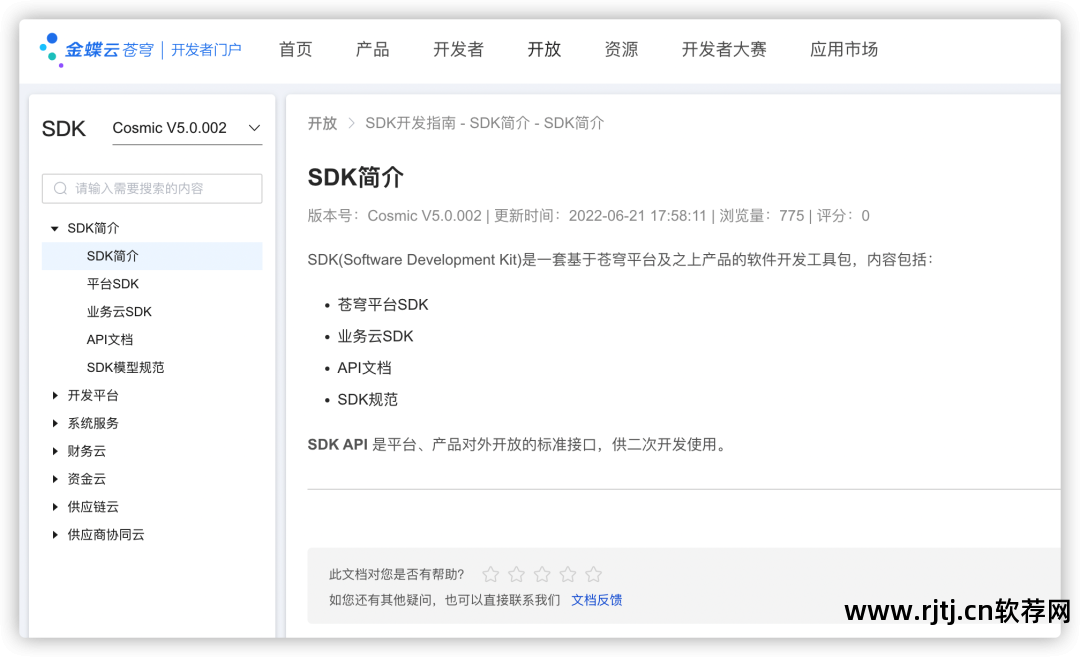Image resolution: width=1080 pixels, height=657 pixels.
Task: Rate the document two stars
Action: 516,574
